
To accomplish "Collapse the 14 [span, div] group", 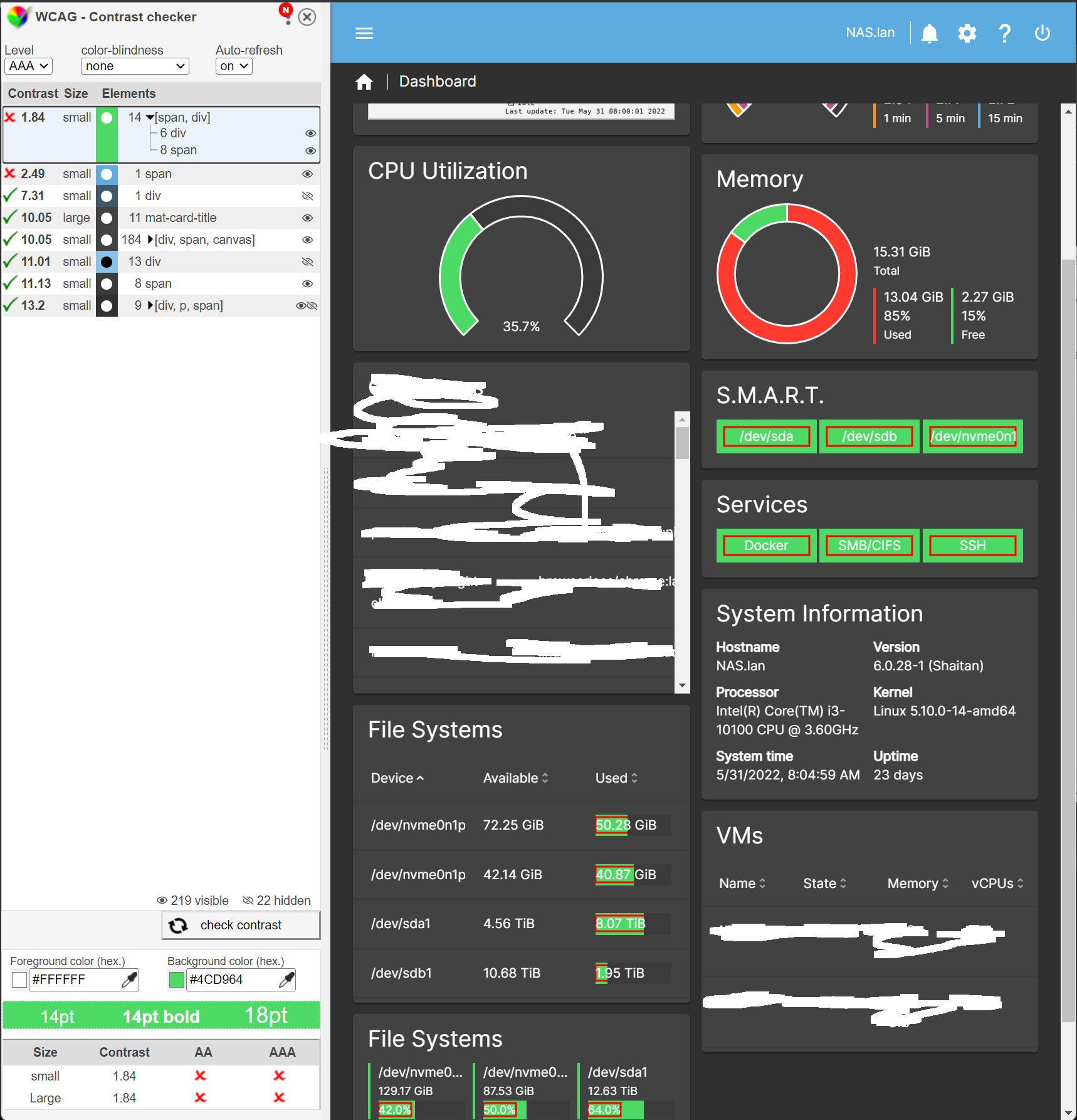I will (150, 117).
